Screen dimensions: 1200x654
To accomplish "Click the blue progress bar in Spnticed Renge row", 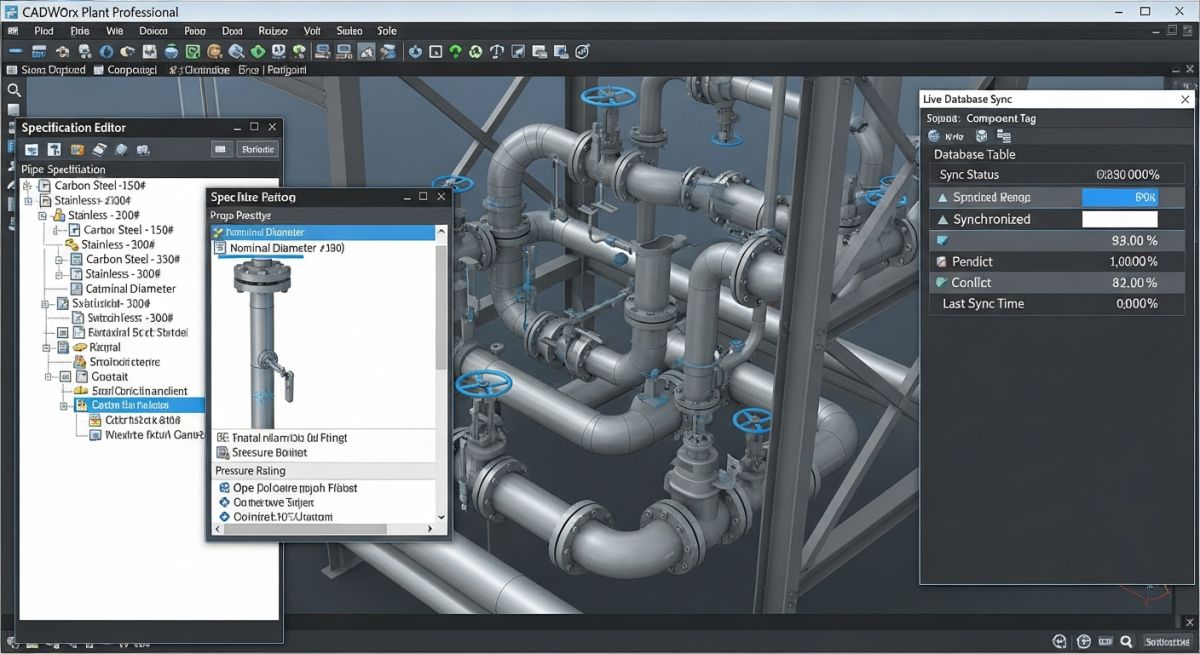I will click(1120, 197).
